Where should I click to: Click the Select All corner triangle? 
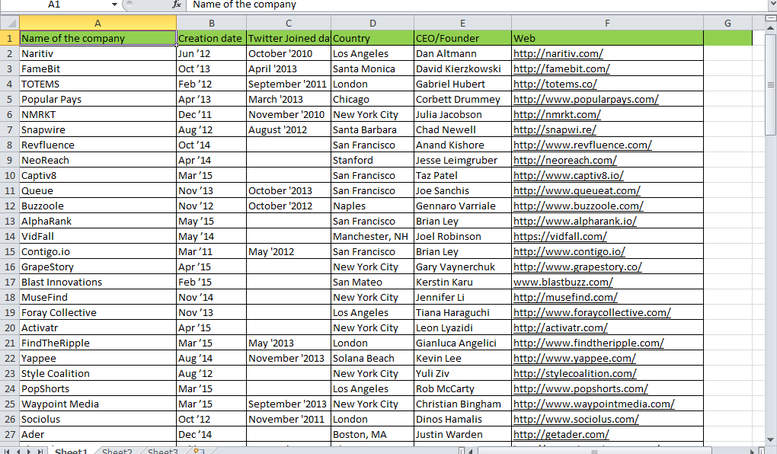10,23
